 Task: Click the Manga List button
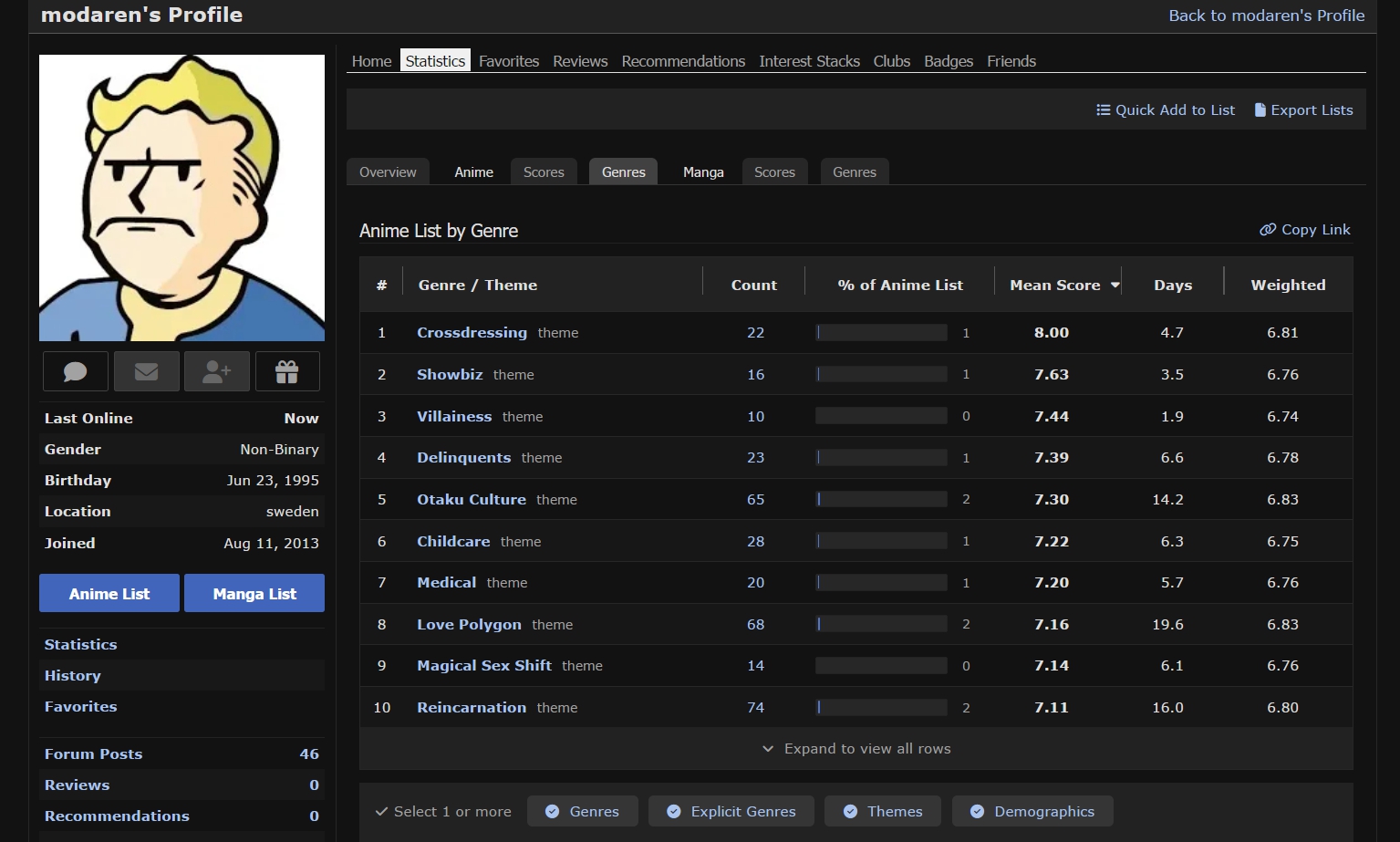[254, 593]
